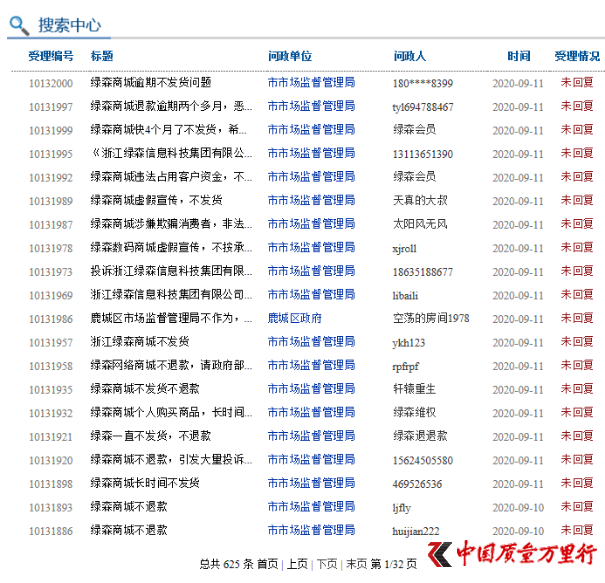Open title 绿森商城违法占用客户资金
The width and height of the screenshot is (605, 583).
click(171, 177)
